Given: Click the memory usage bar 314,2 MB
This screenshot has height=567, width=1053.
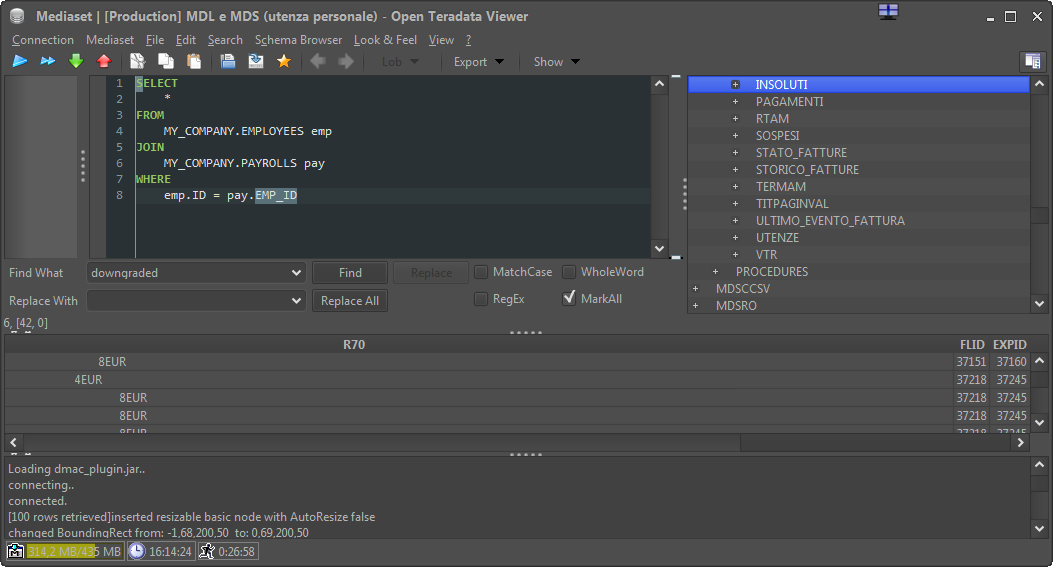Looking at the screenshot, I should click(75, 552).
